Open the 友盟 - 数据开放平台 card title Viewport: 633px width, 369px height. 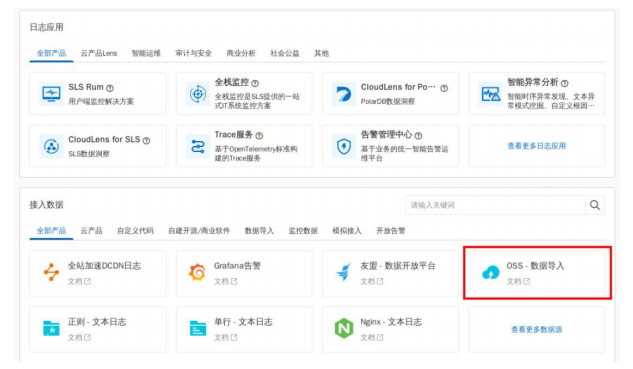[398, 266]
